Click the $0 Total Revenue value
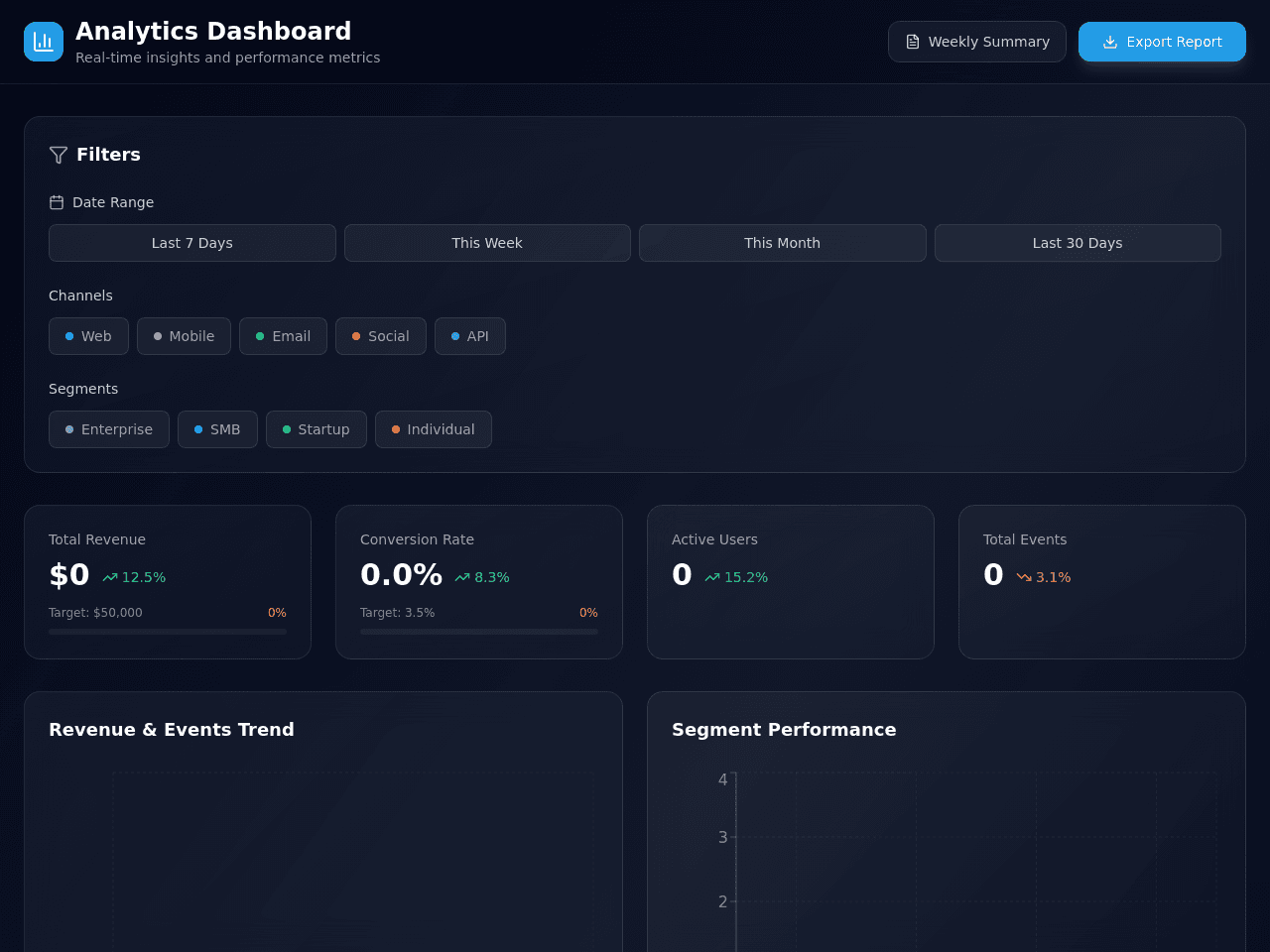1270x952 pixels. [69, 575]
